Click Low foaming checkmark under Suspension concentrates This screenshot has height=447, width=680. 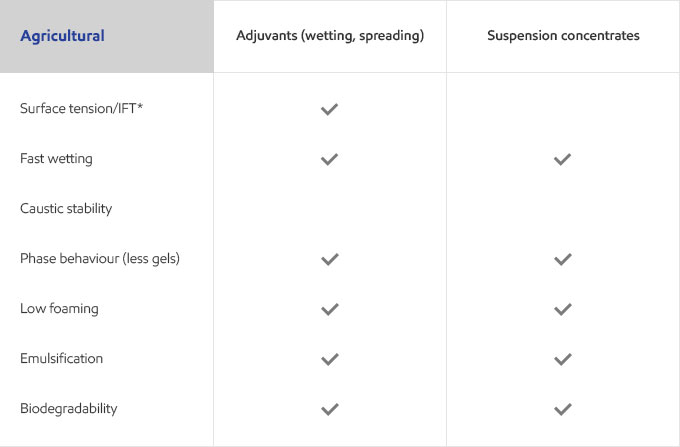click(x=562, y=309)
